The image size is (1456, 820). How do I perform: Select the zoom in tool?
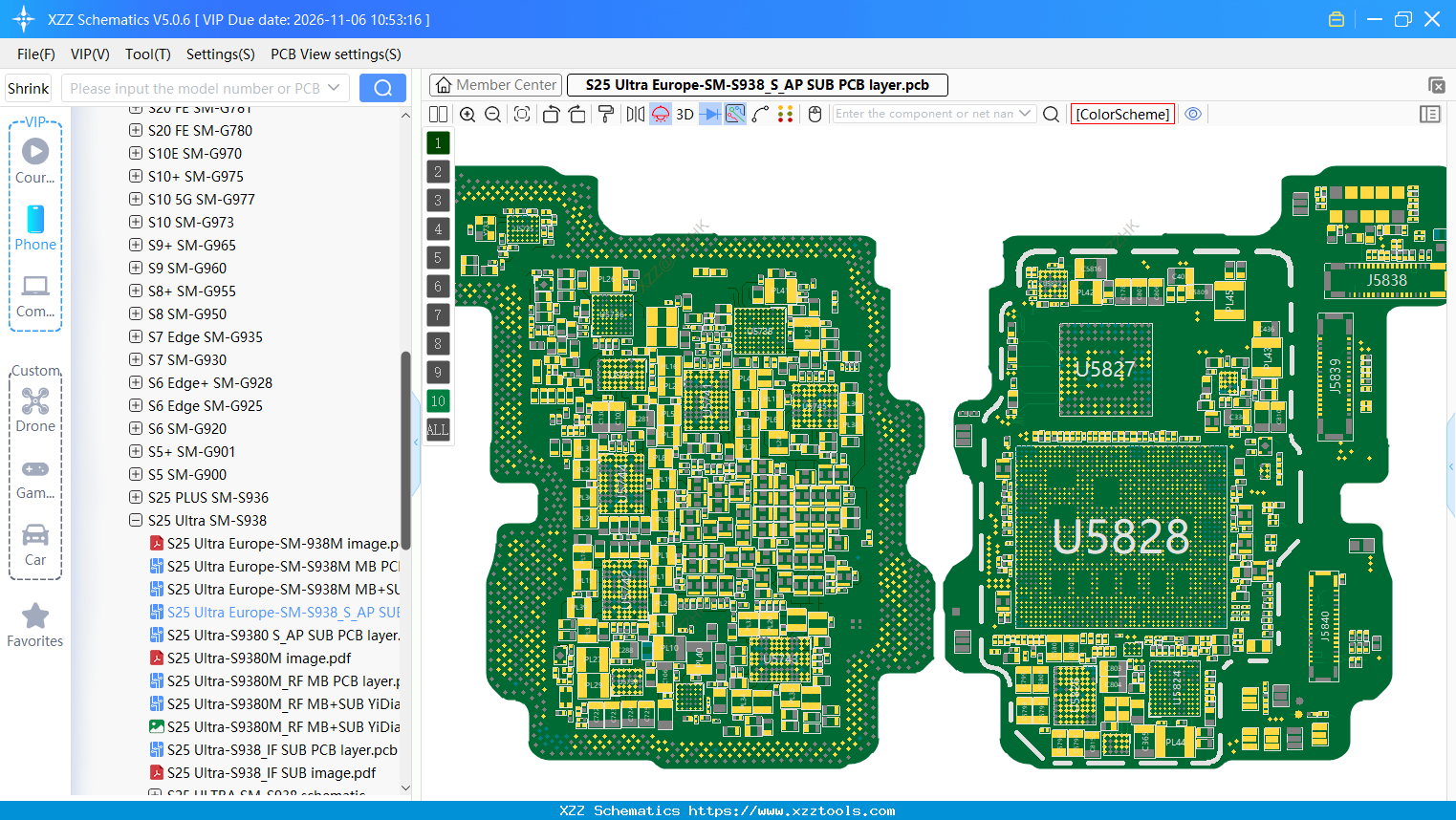tap(467, 114)
